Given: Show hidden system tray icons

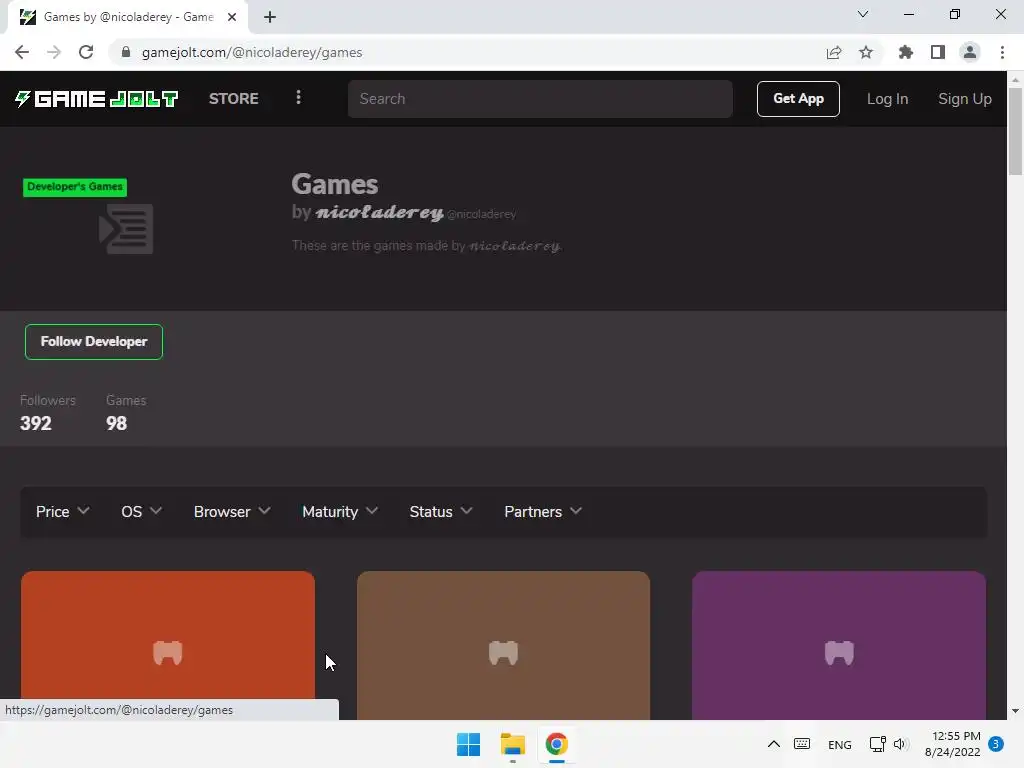Looking at the screenshot, I should [774, 744].
